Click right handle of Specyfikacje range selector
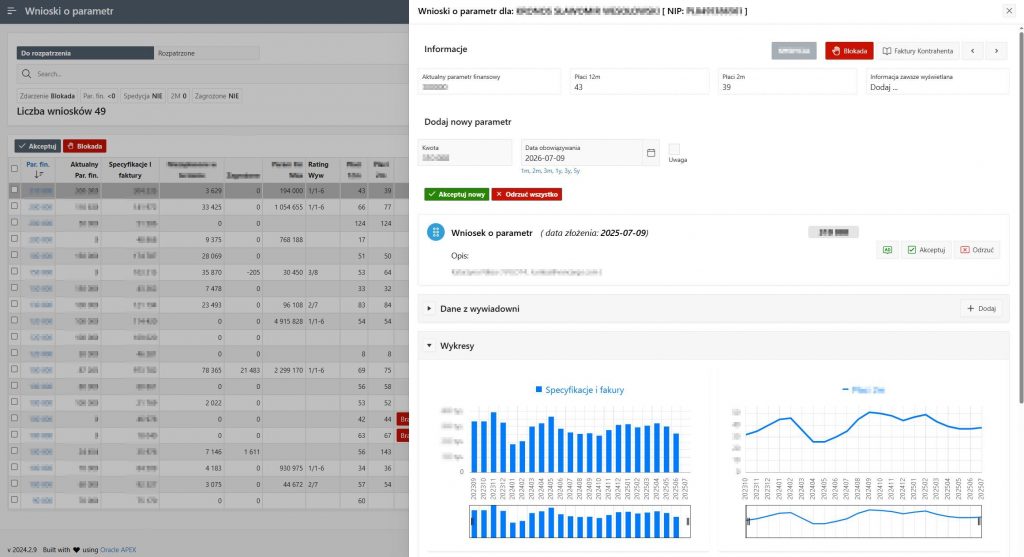The width and height of the screenshot is (1024, 557). 688,521
